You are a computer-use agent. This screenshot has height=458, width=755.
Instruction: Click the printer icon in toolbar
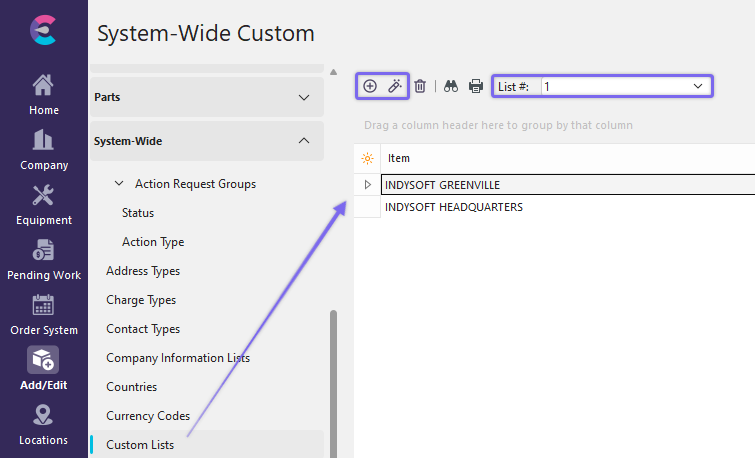tap(476, 87)
